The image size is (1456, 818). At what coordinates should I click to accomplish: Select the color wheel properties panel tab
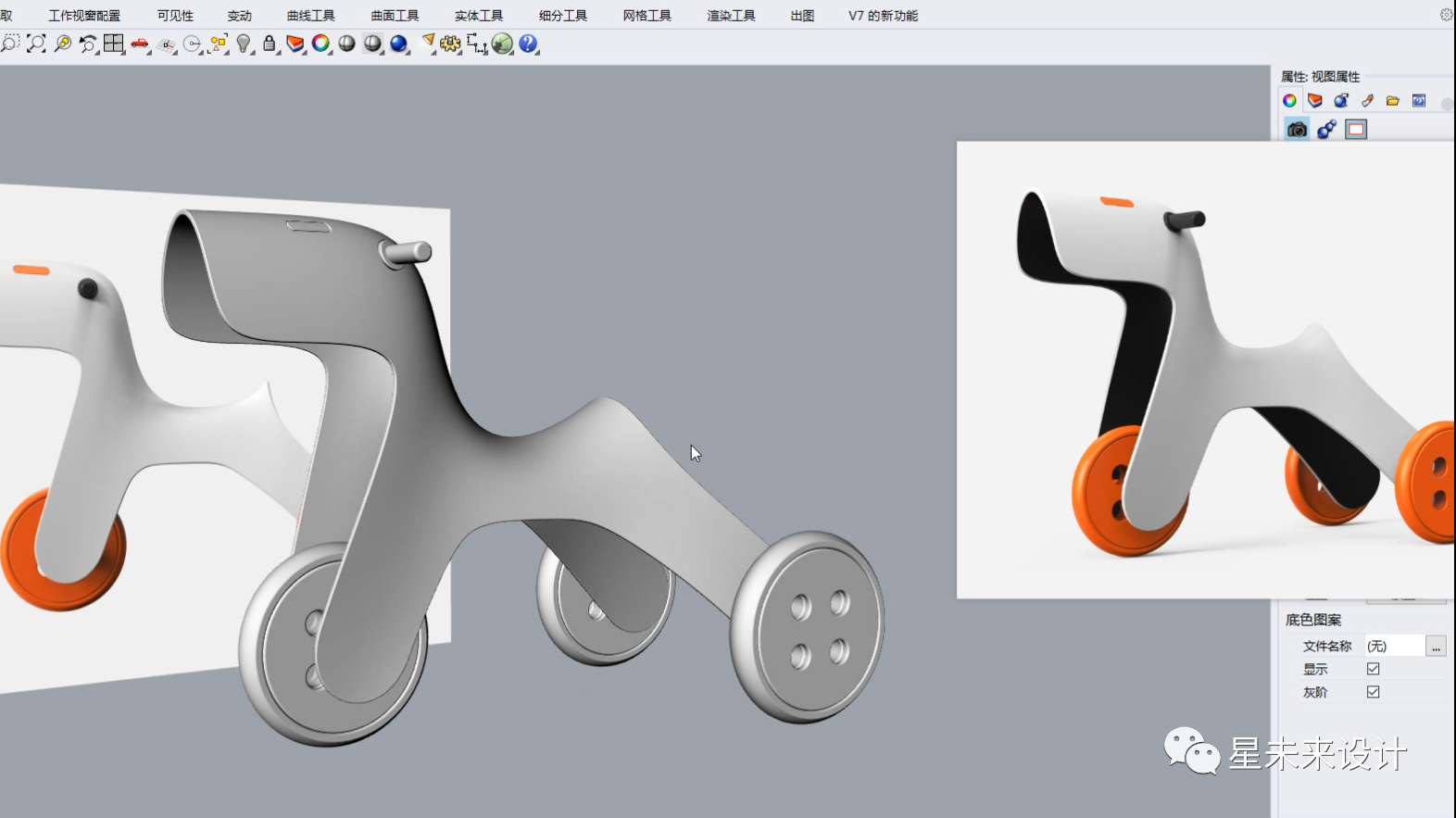coord(1289,101)
